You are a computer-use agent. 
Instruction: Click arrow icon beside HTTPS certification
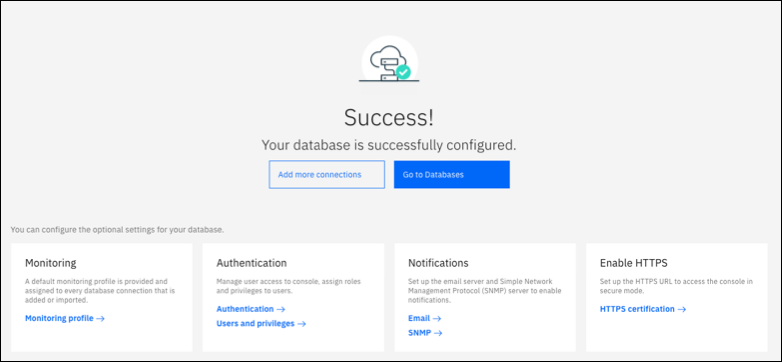[x=682, y=309]
